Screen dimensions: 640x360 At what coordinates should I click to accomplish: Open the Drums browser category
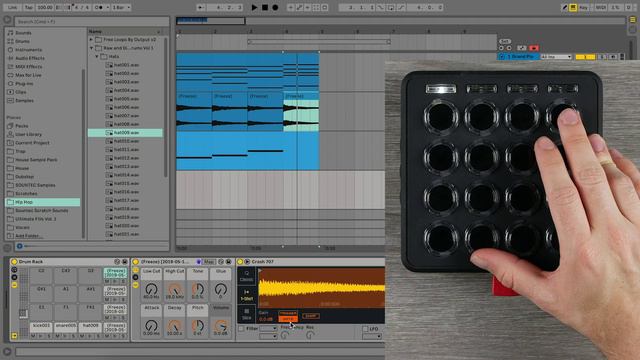pyautogui.click(x=22, y=41)
